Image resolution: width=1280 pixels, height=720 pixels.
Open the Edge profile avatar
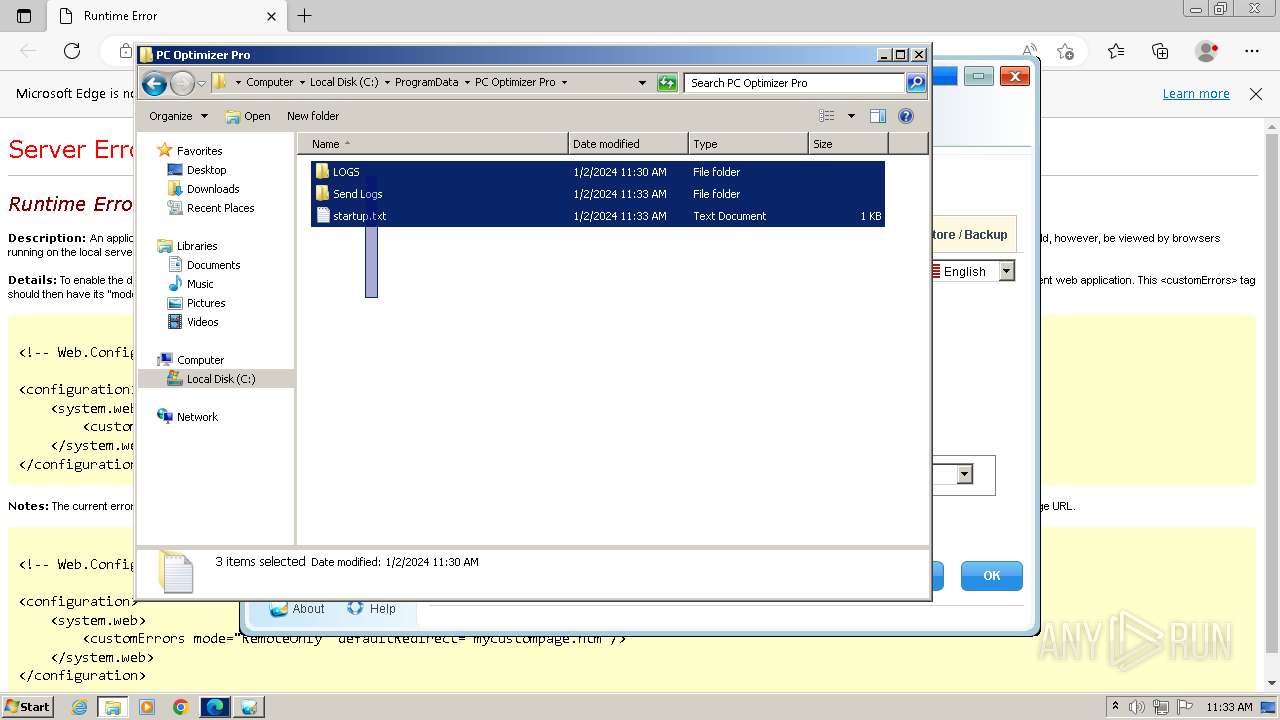pyautogui.click(x=1207, y=51)
